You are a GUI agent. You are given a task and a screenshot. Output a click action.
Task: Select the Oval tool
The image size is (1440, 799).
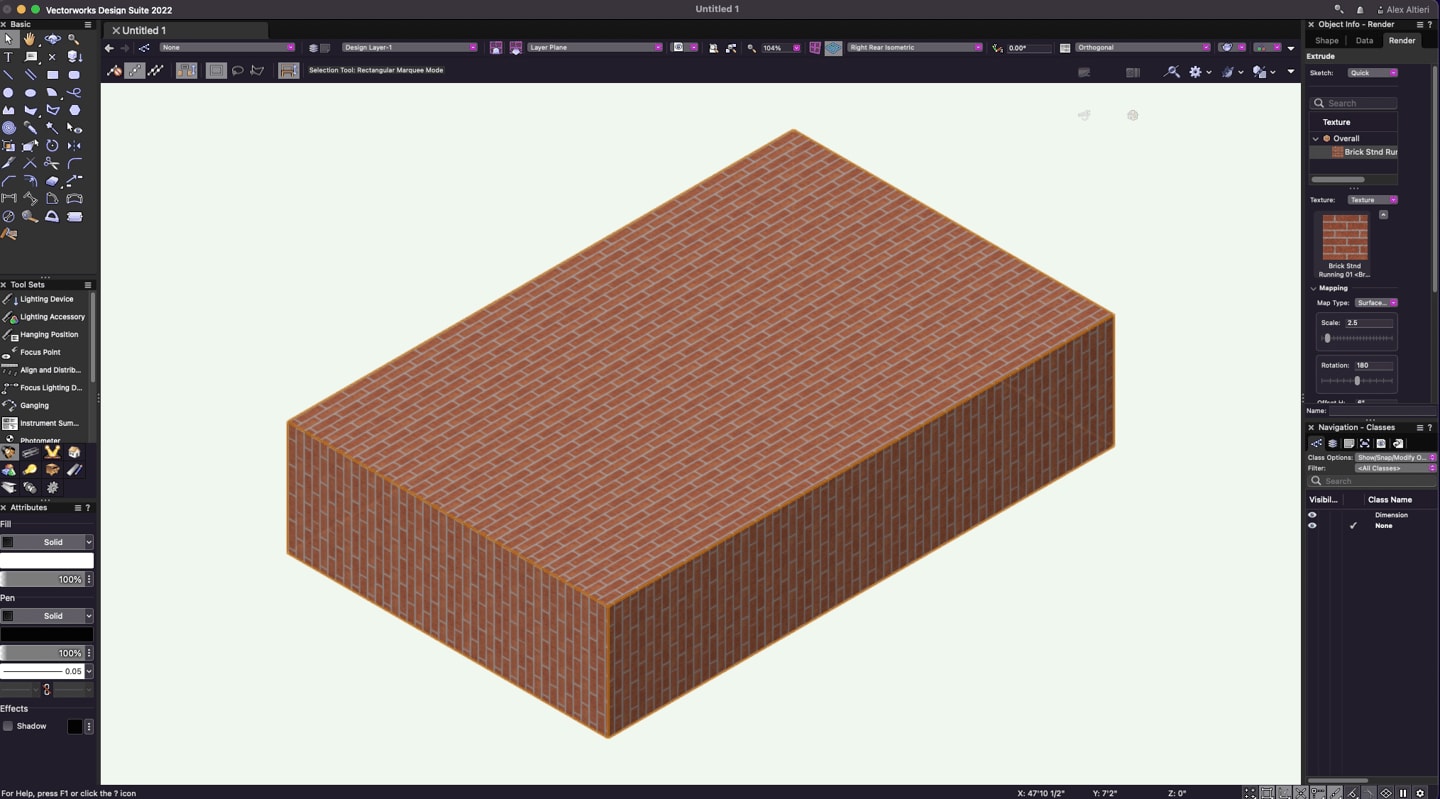coord(30,93)
